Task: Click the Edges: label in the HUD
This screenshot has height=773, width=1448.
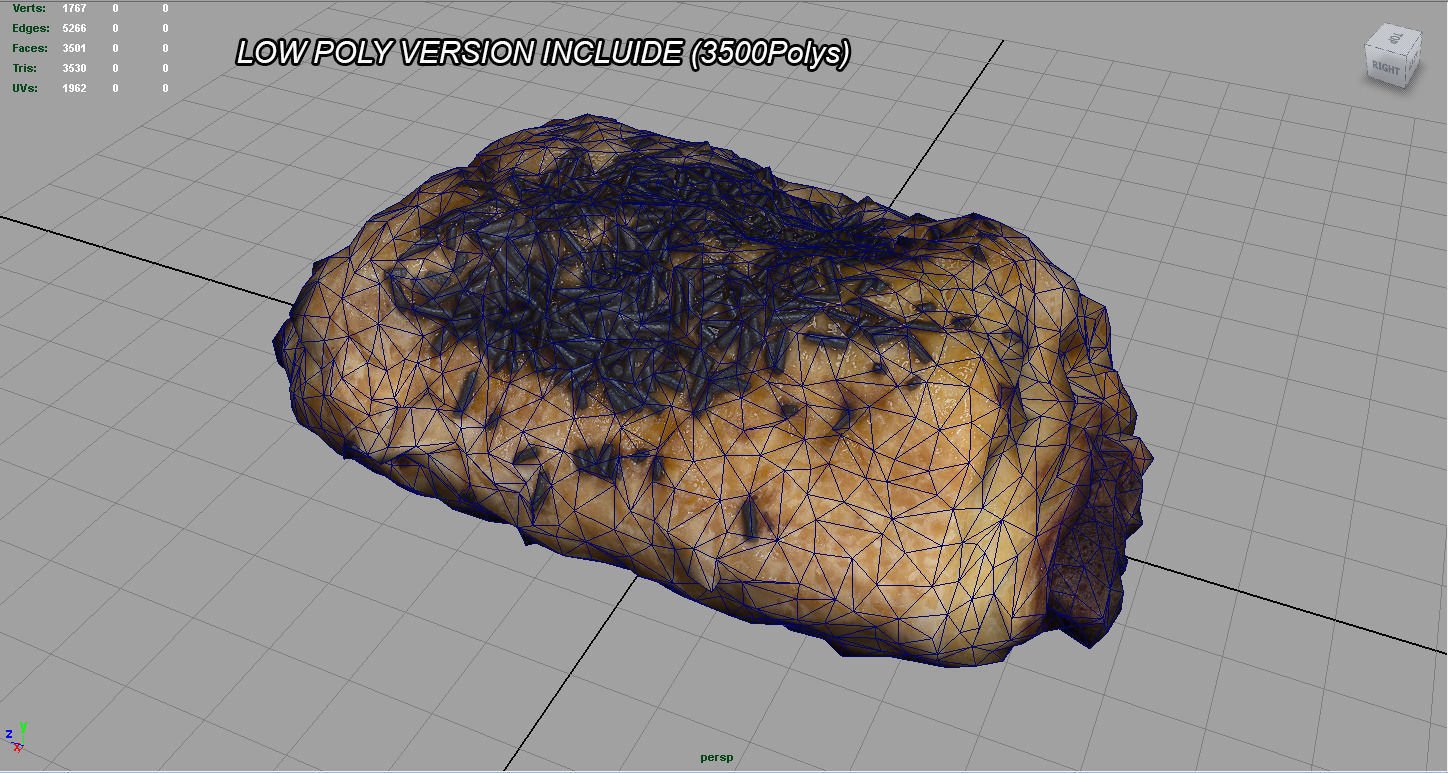Action: (31, 28)
